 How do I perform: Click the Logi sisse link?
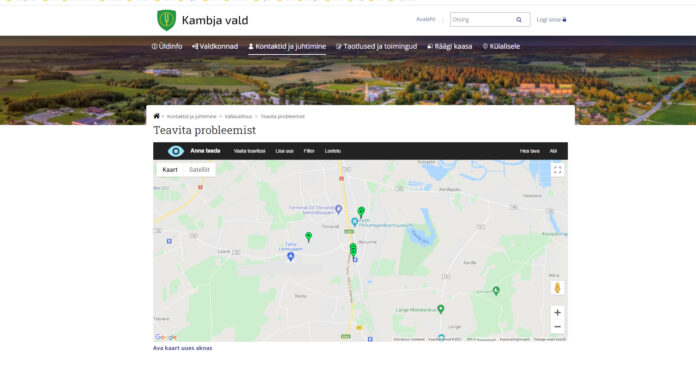551,20
